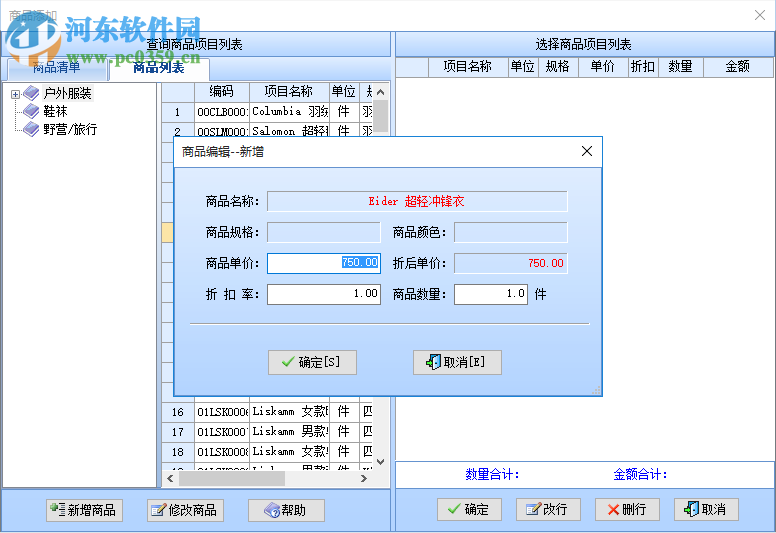Select row 16 Liskamm 女款 item
Image resolution: width=776 pixels, height=533 pixels.
[290, 412]
